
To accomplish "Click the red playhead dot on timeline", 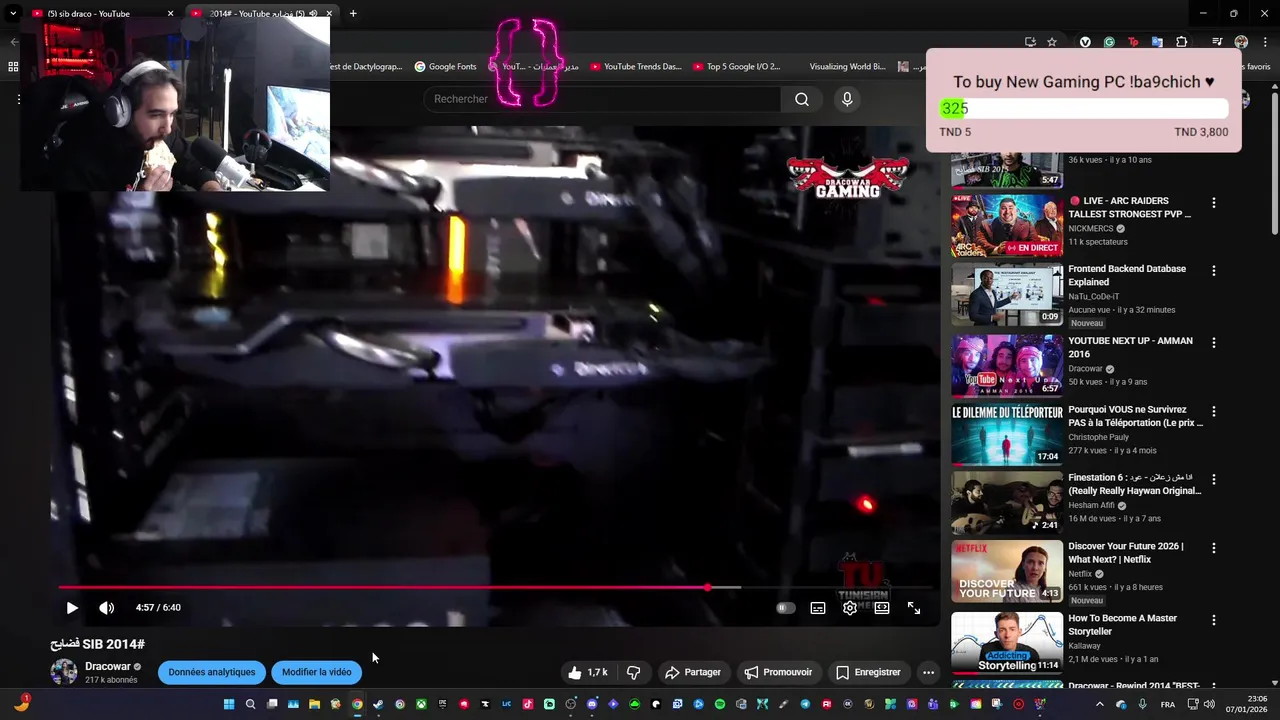I will (x=708, y=587).
